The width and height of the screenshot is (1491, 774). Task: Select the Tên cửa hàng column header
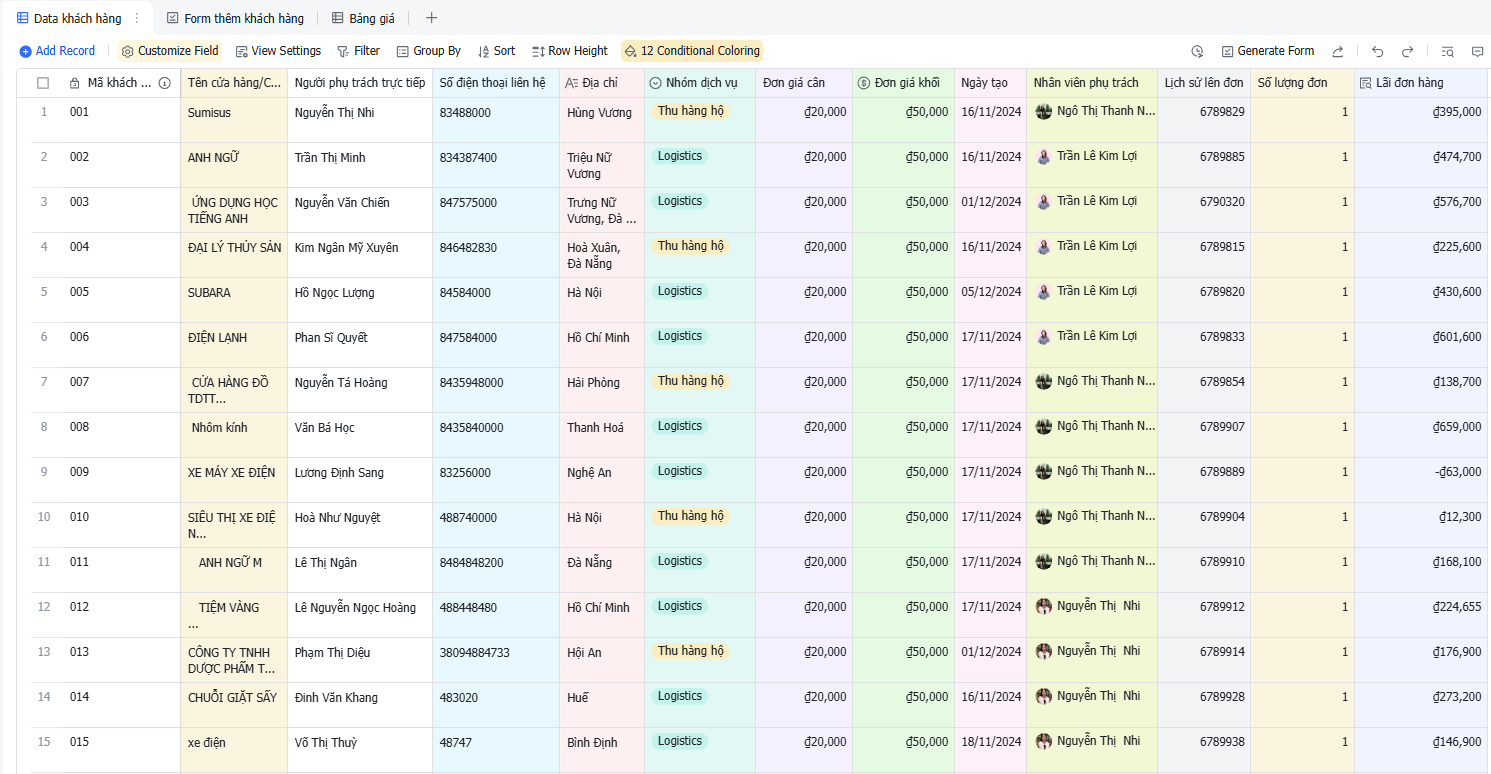click(234, 83)
